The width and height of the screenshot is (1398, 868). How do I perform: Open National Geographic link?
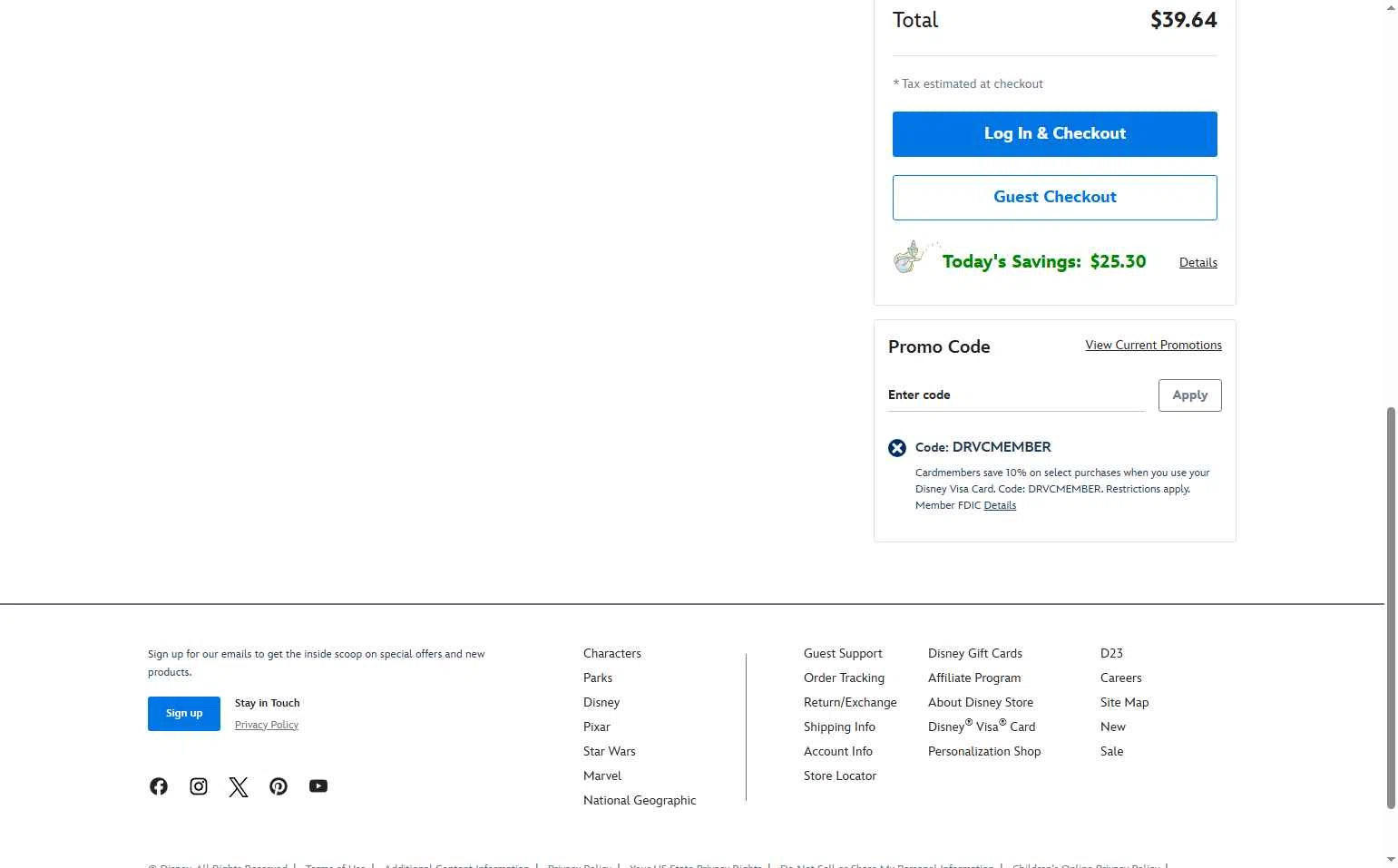coord(640,801)
